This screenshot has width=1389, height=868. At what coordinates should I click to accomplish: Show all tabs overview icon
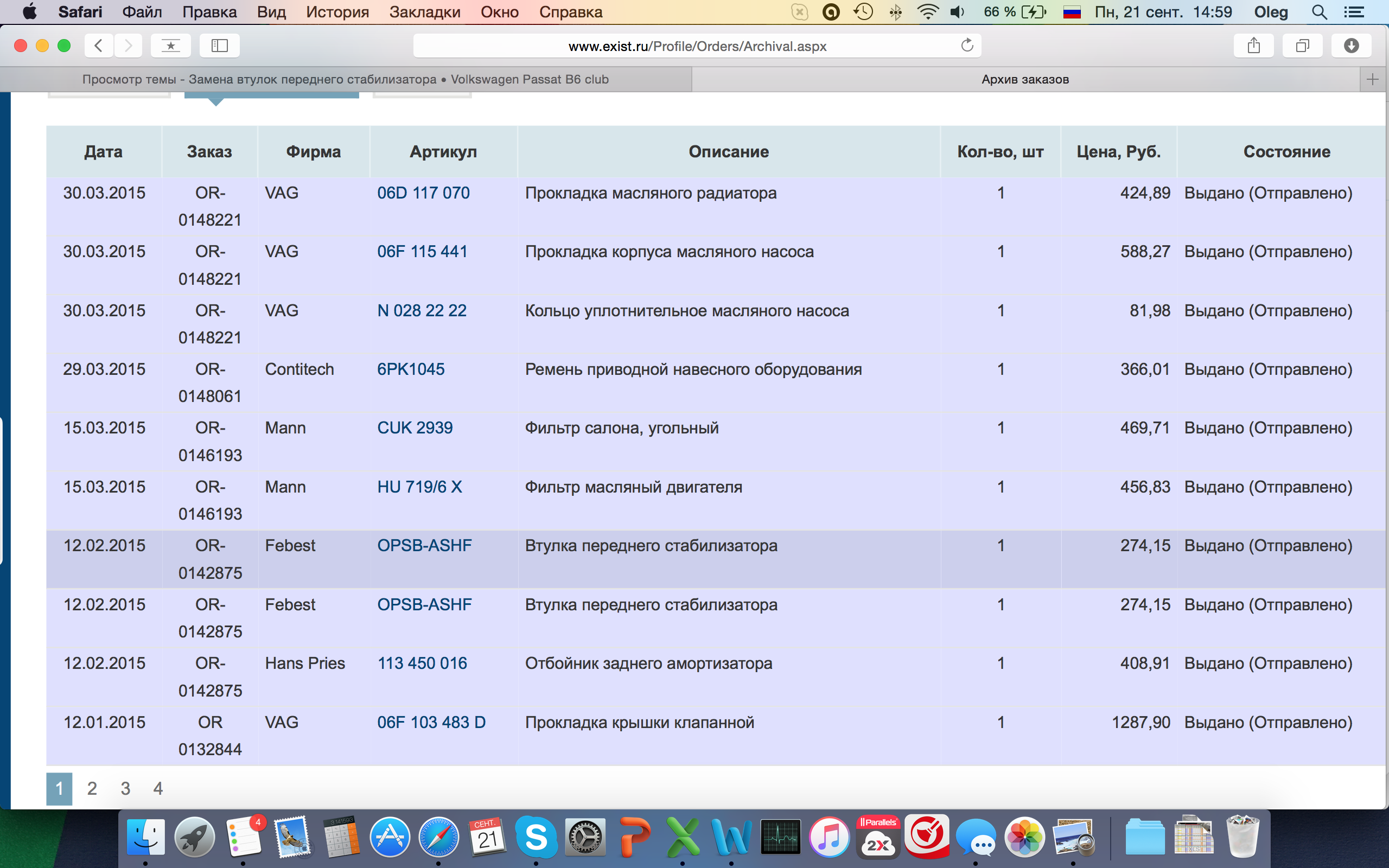1302,46
